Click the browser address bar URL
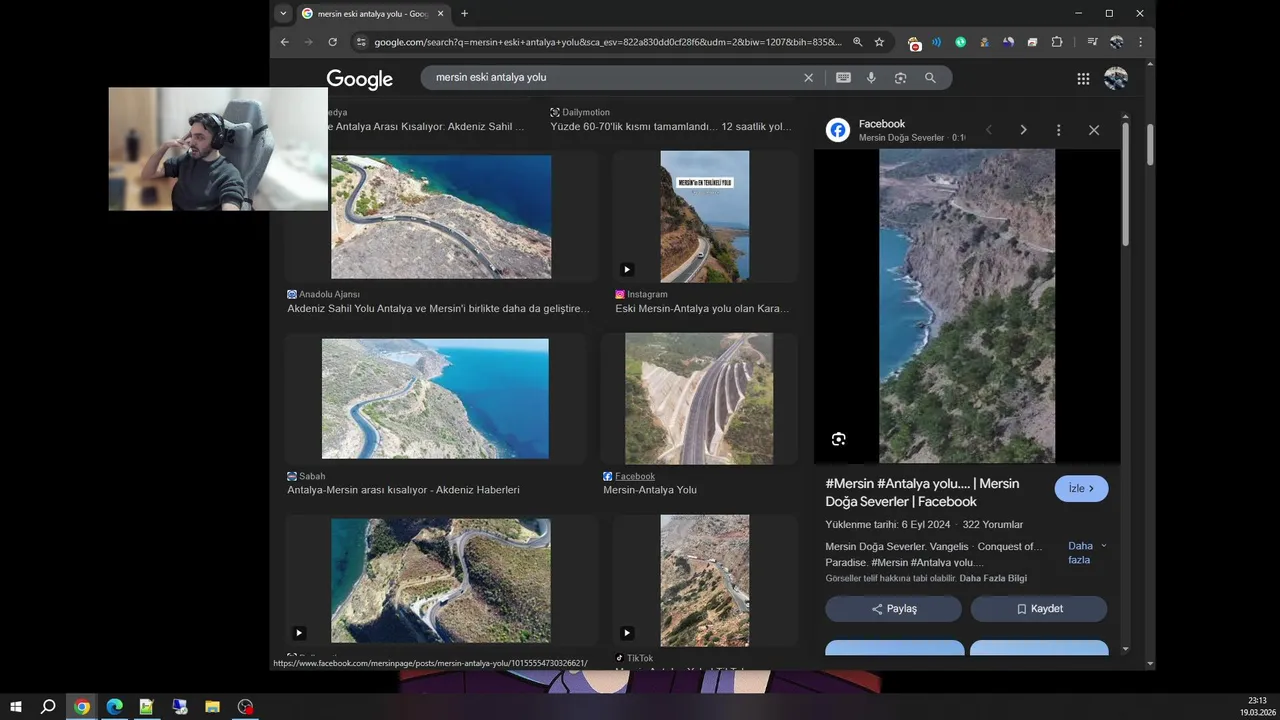 coord(608,42)
